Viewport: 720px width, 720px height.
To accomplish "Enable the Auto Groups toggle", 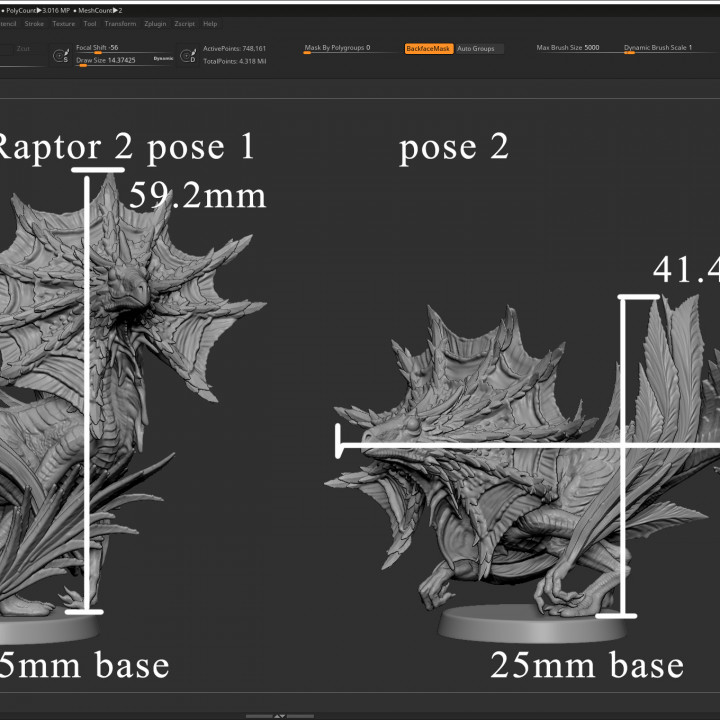I will [477, 48].
